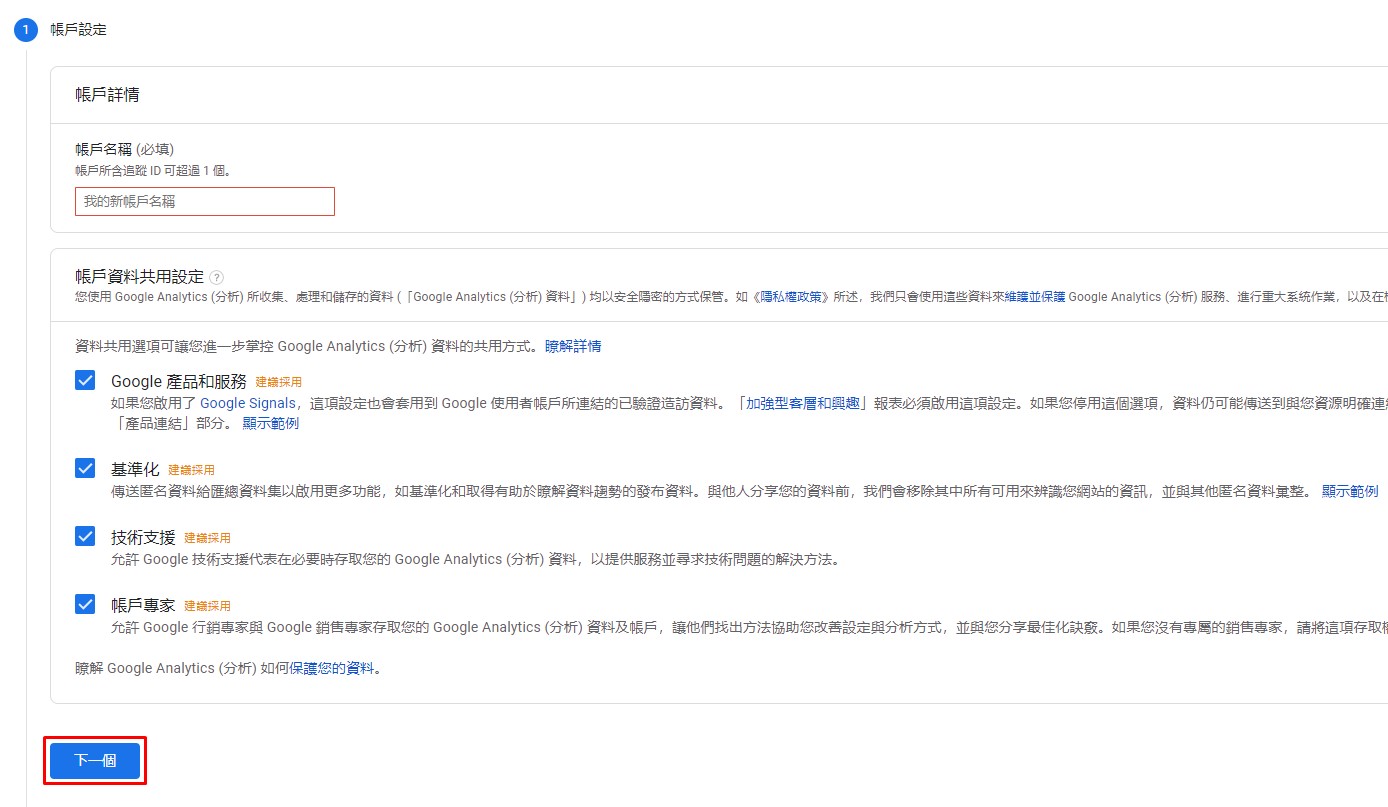This screenshot has width=1388, height=807.
Task: Open the 保護您的資料 link
Action: (x=334, y=667)
